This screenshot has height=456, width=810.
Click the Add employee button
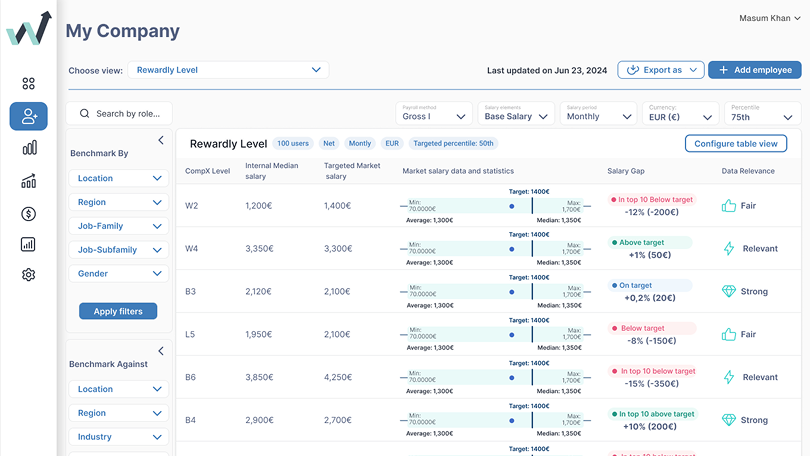tap(754, 70)
